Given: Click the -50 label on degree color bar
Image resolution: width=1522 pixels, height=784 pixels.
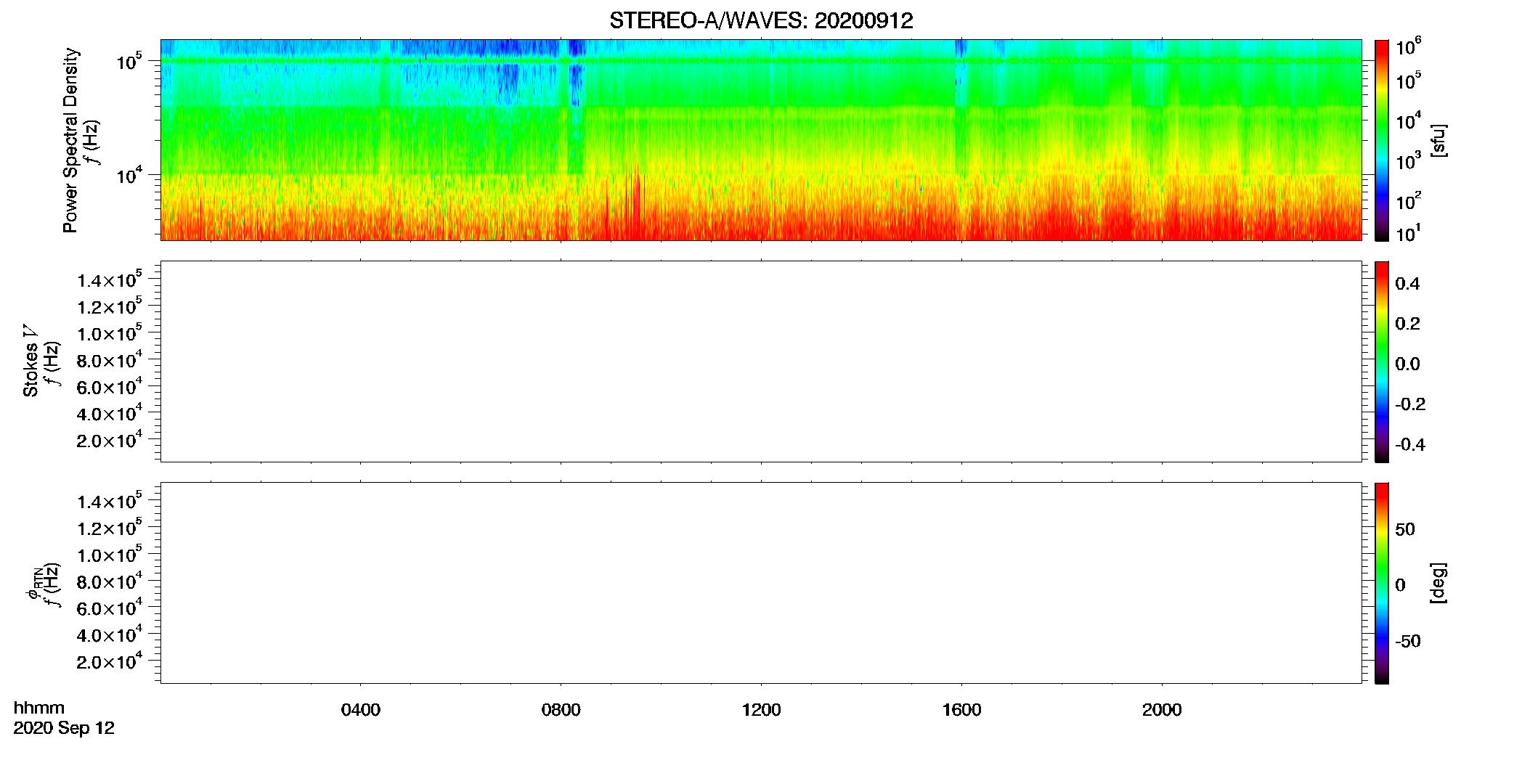Looking at the screenshot, I should [1408, 642].
